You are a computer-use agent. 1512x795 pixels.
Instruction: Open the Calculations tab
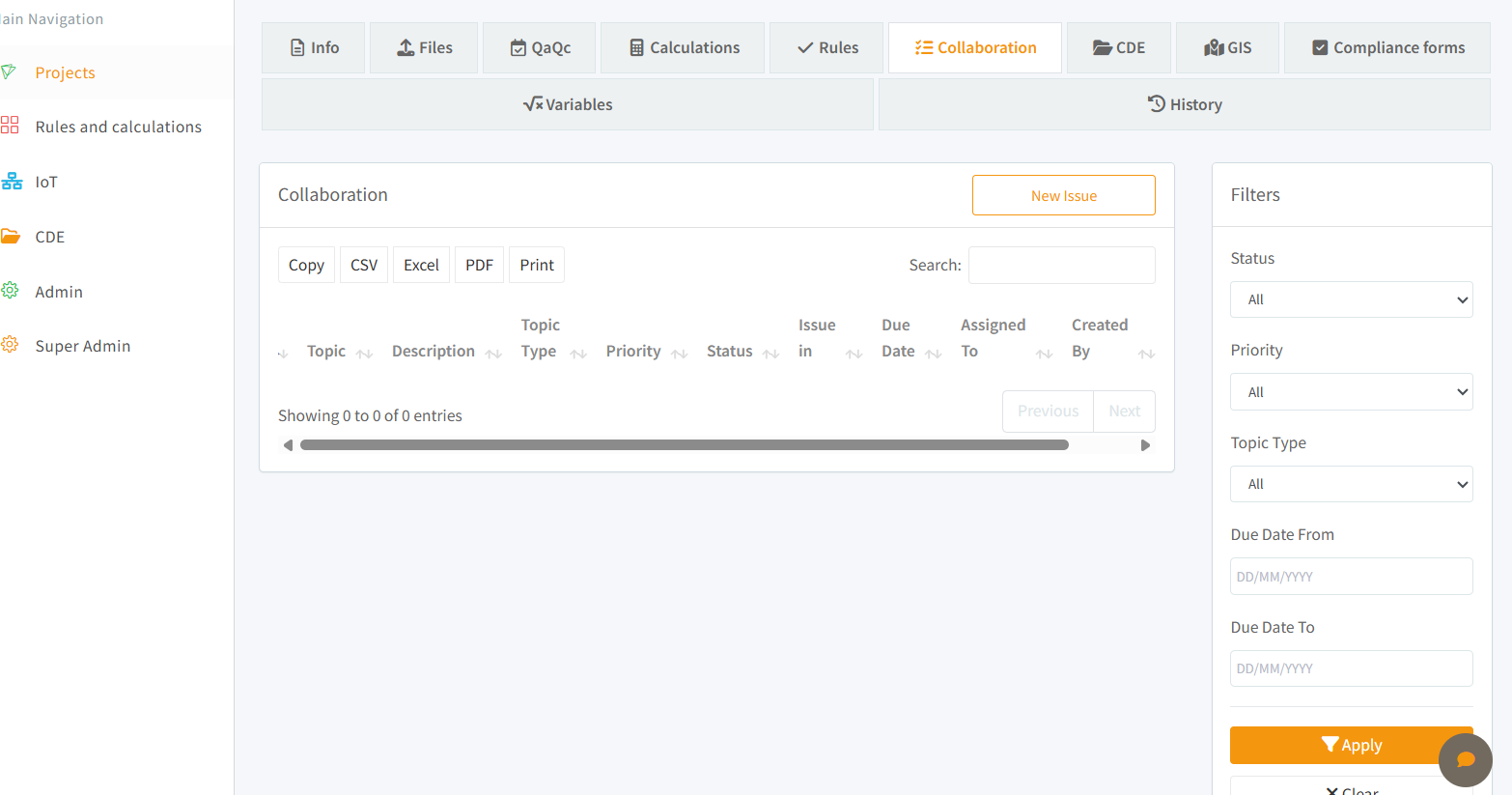pyautogui.click(x=683, y=47)
